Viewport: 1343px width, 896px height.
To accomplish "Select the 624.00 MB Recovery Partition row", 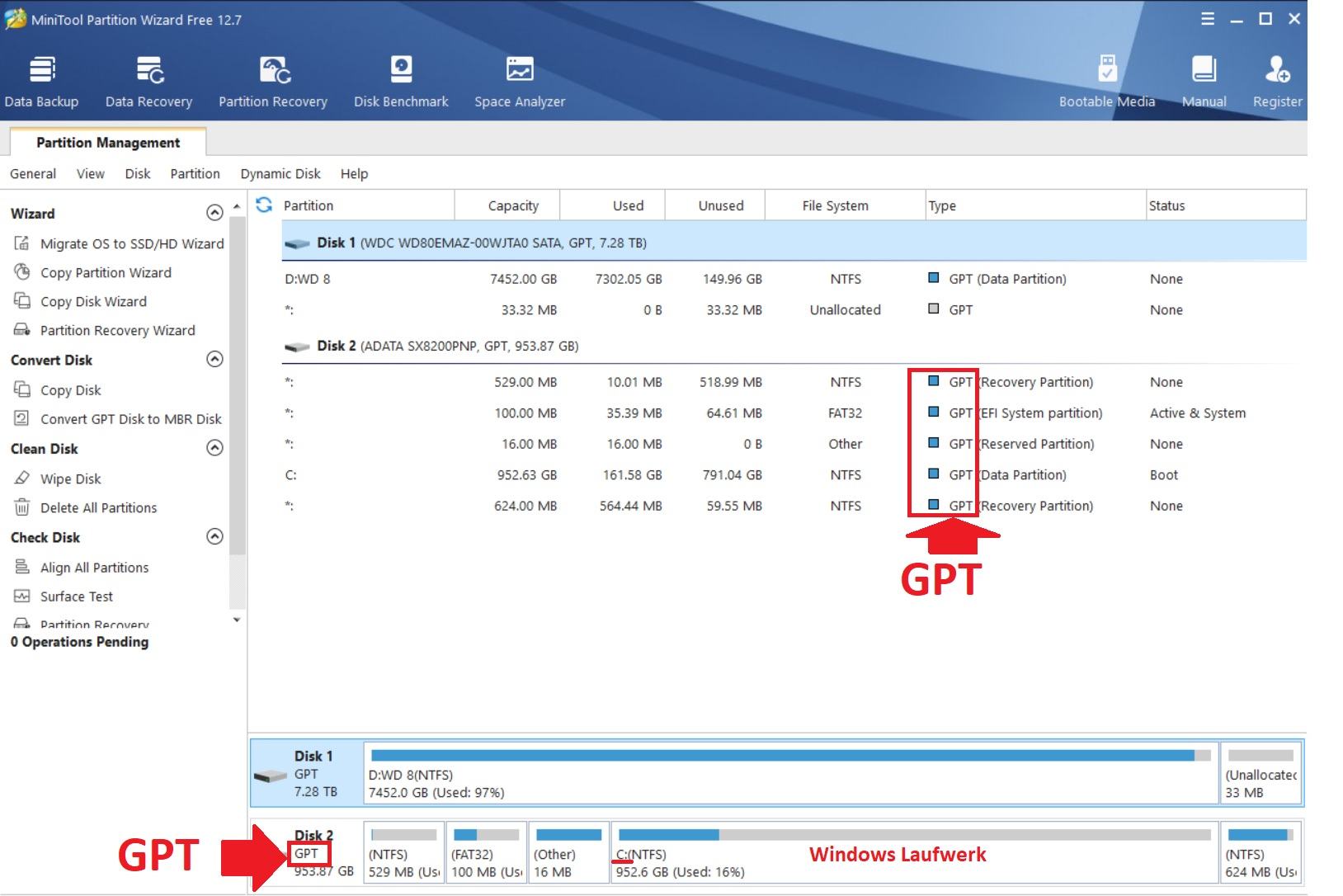I will pyautogui.click(x=794, y=506).
